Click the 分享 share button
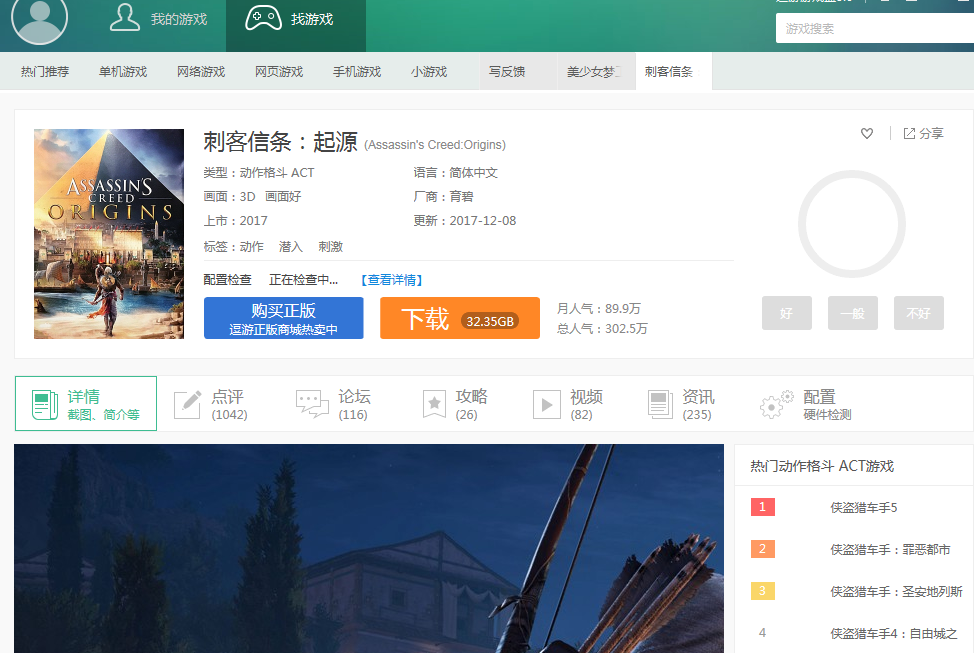Screen dimensions: 974x653 pyautogui.click(x=923, y=133)
